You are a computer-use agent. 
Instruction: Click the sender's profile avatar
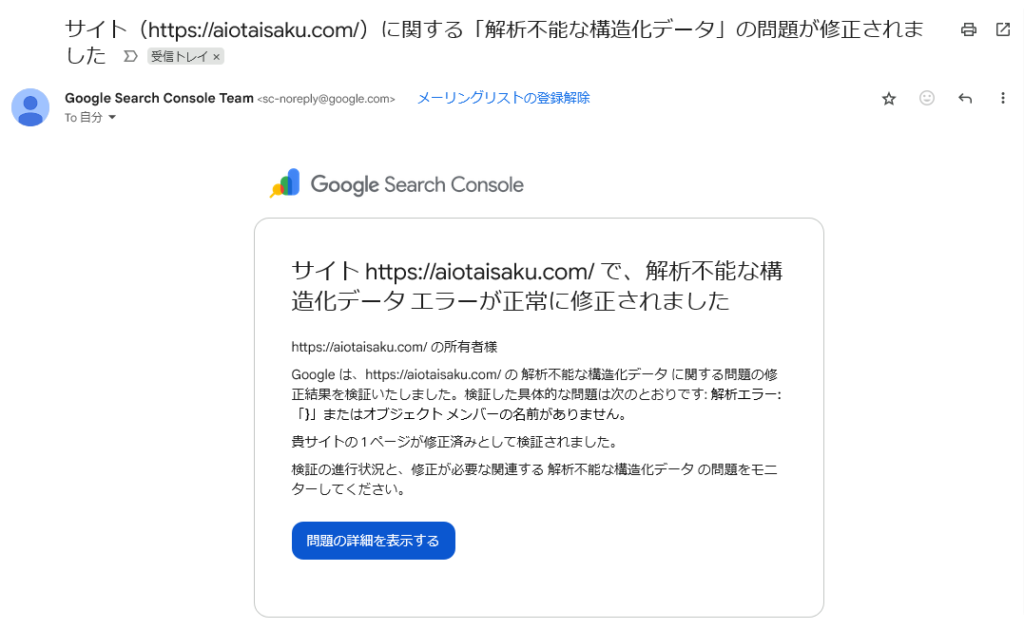point(30,107)
